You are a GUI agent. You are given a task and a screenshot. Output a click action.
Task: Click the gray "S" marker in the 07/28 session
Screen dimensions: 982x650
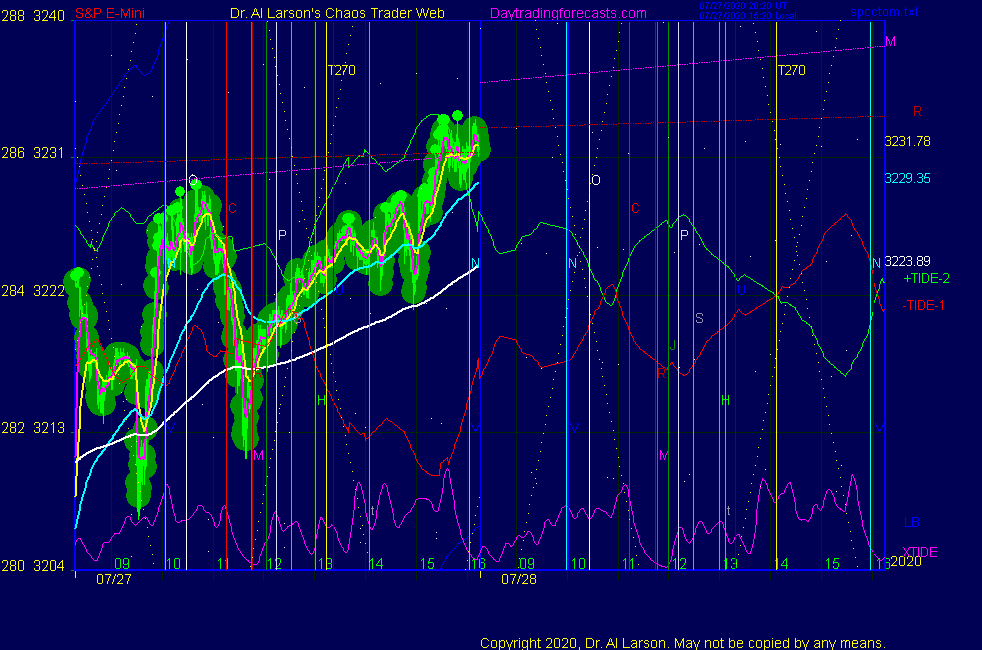pyautogui.click(x=699, y=318)
